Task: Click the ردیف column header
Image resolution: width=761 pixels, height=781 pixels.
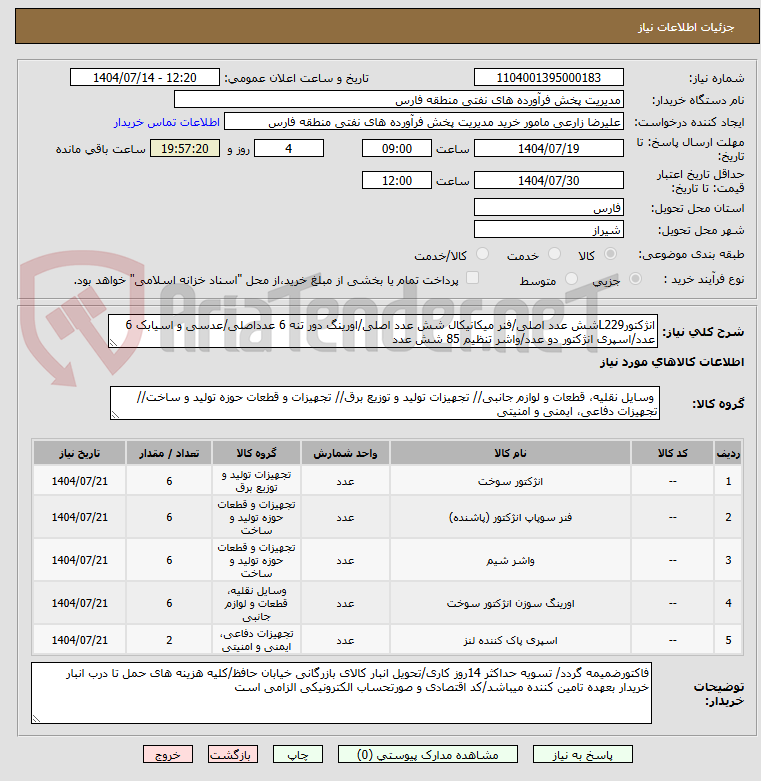Action: pos(728,453)
